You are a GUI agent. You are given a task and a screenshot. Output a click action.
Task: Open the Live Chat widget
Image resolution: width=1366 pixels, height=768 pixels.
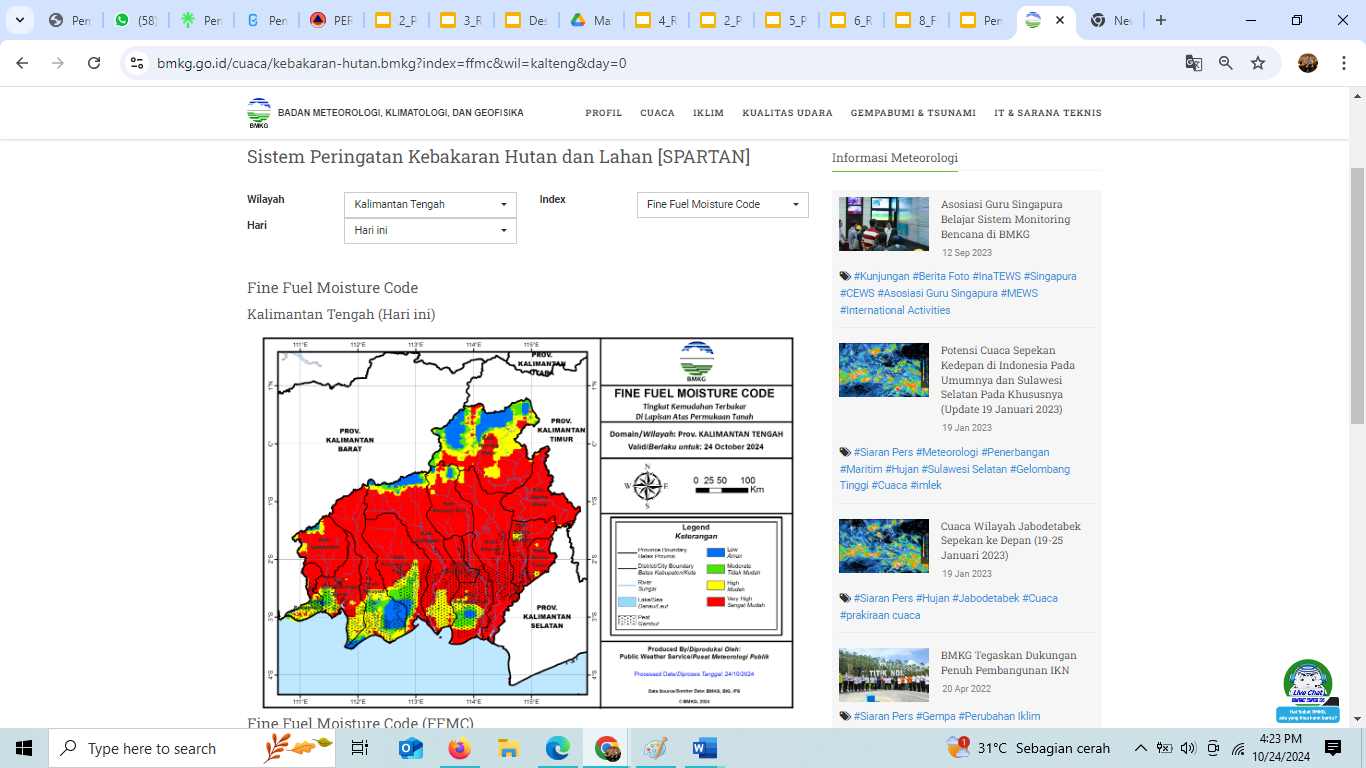pyautogui.click(x=1307, y=692)
